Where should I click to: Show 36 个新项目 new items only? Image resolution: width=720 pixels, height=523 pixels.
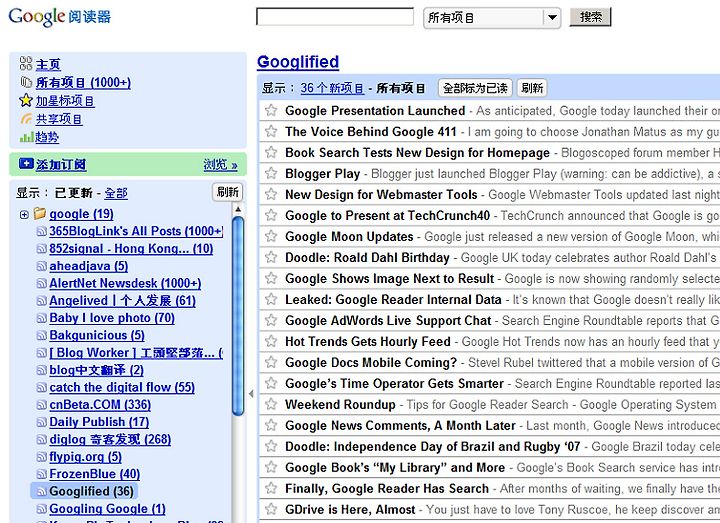coord(332,88)
